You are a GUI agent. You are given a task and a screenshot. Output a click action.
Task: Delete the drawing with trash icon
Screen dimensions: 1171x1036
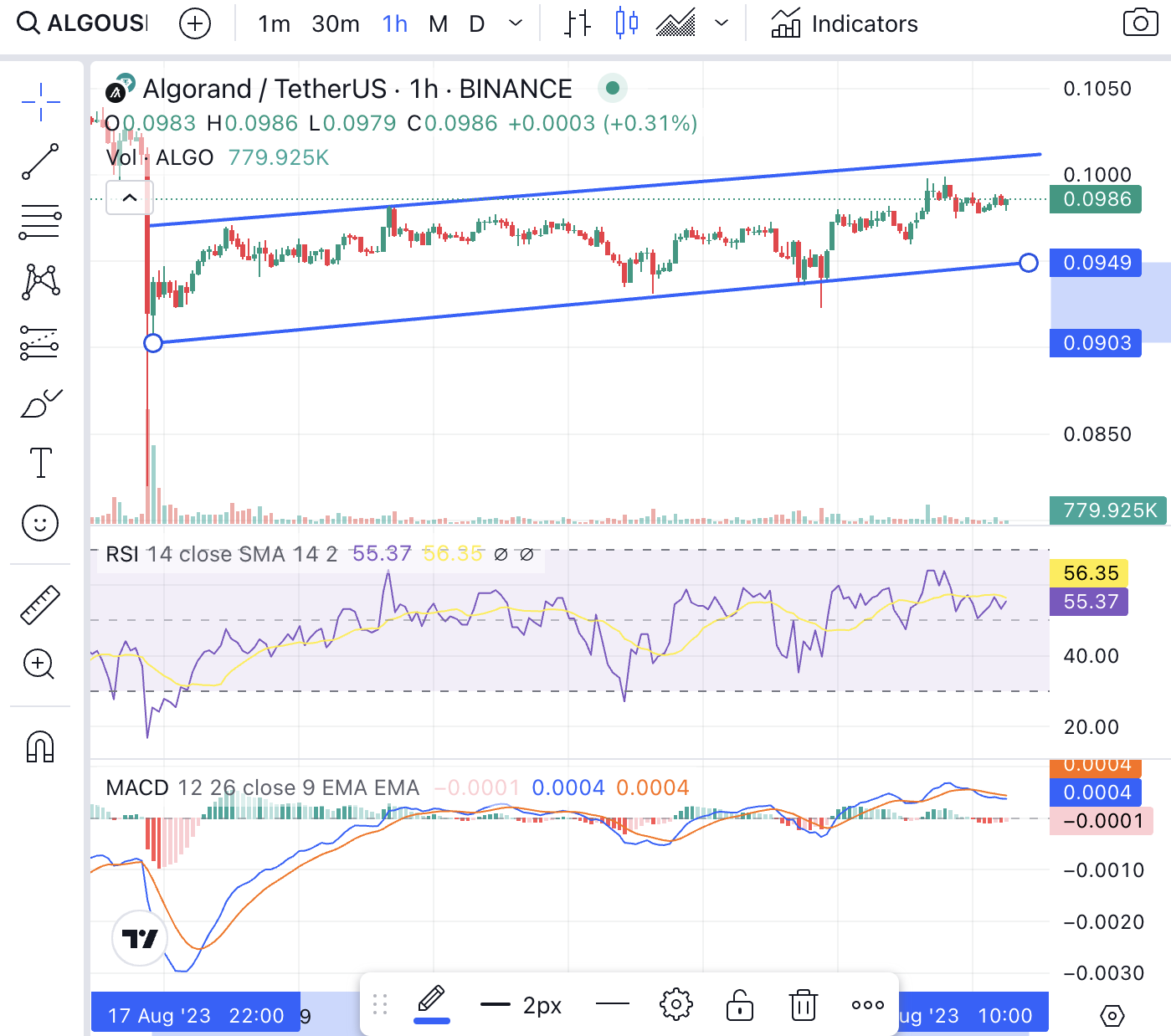coord(804,1004)
